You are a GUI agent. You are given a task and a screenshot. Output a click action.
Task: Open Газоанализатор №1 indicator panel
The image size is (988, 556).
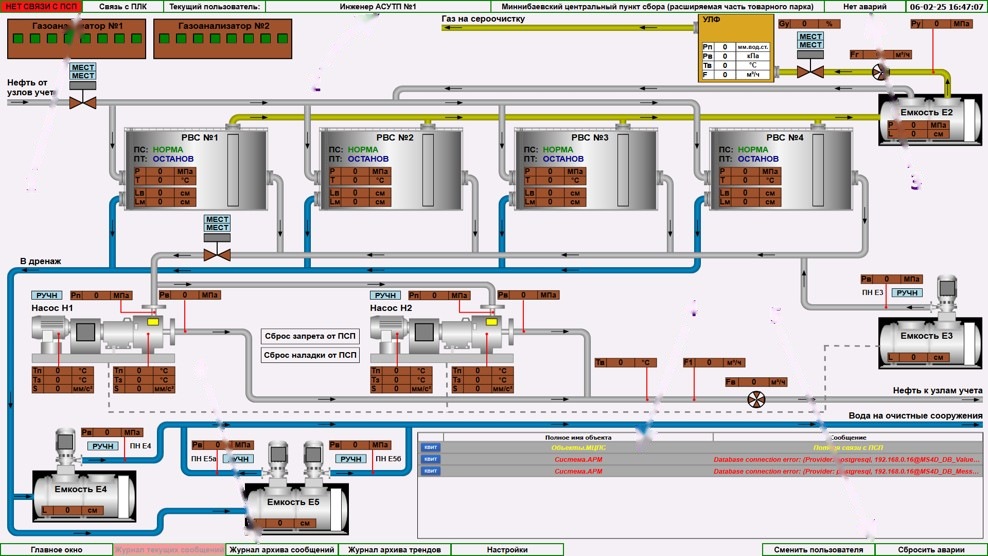(x=76, y=38)
